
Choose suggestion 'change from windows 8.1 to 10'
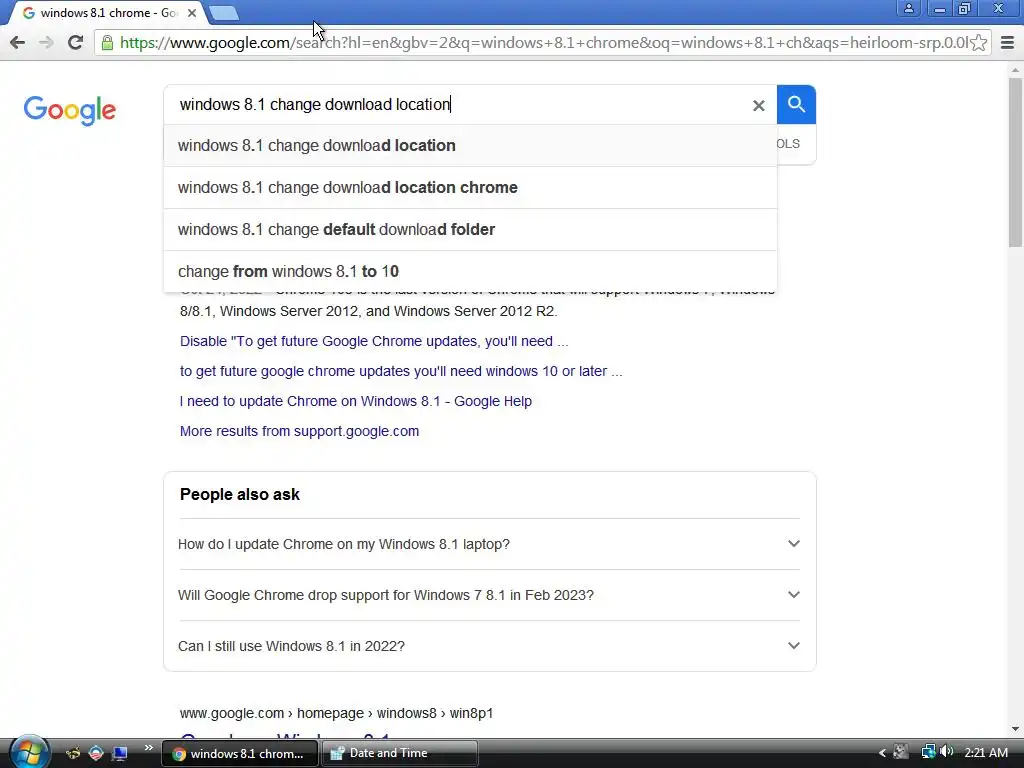tap(470, 271)
